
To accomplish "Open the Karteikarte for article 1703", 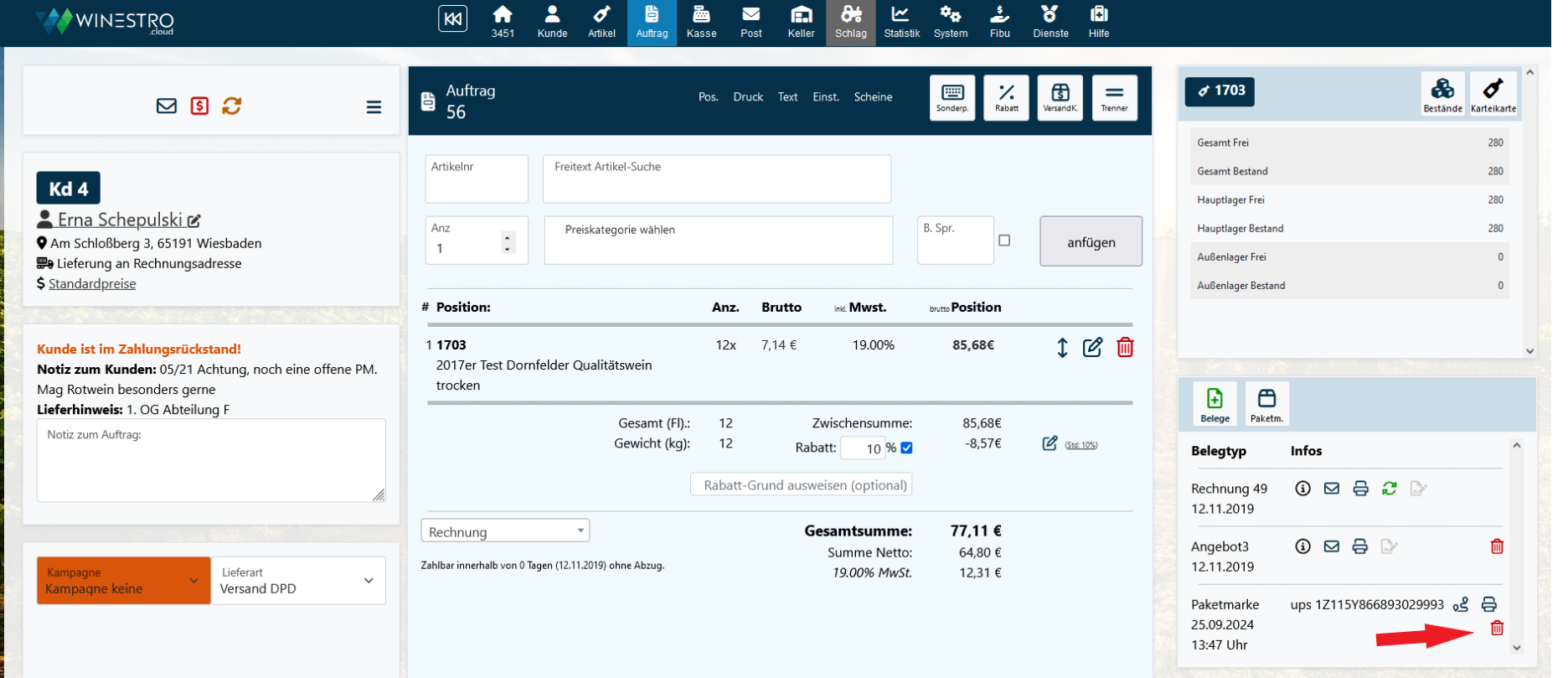I will pos(1493,94).
